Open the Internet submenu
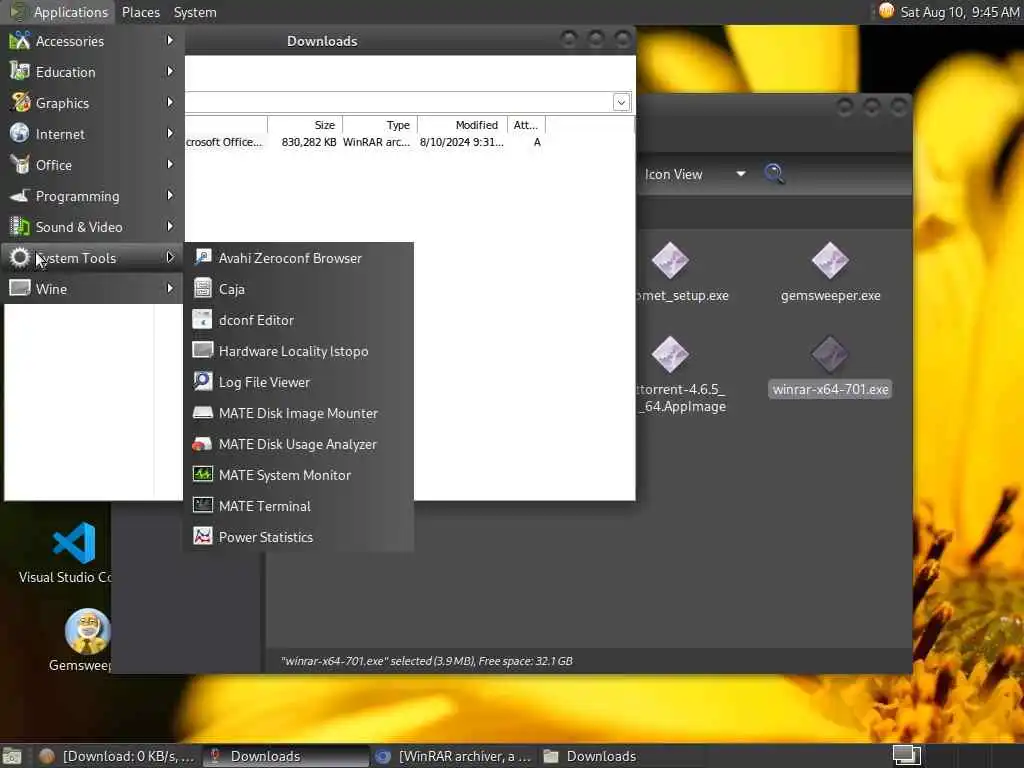The height and width of the screenshot is (768, 1024). click(x=92, y=134)
